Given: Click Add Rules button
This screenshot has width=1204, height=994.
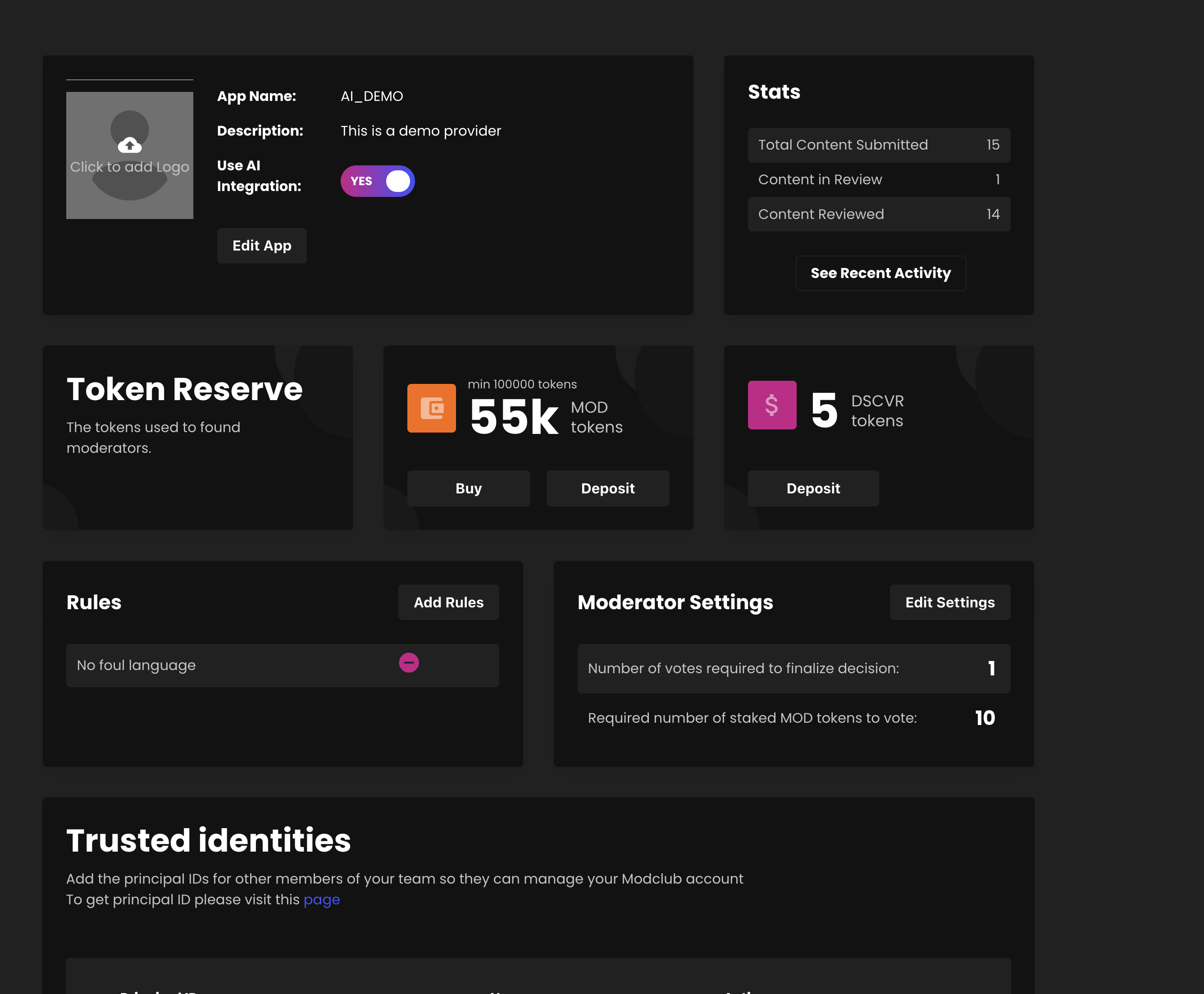Looking at the screenshot, I should point(448,602).
